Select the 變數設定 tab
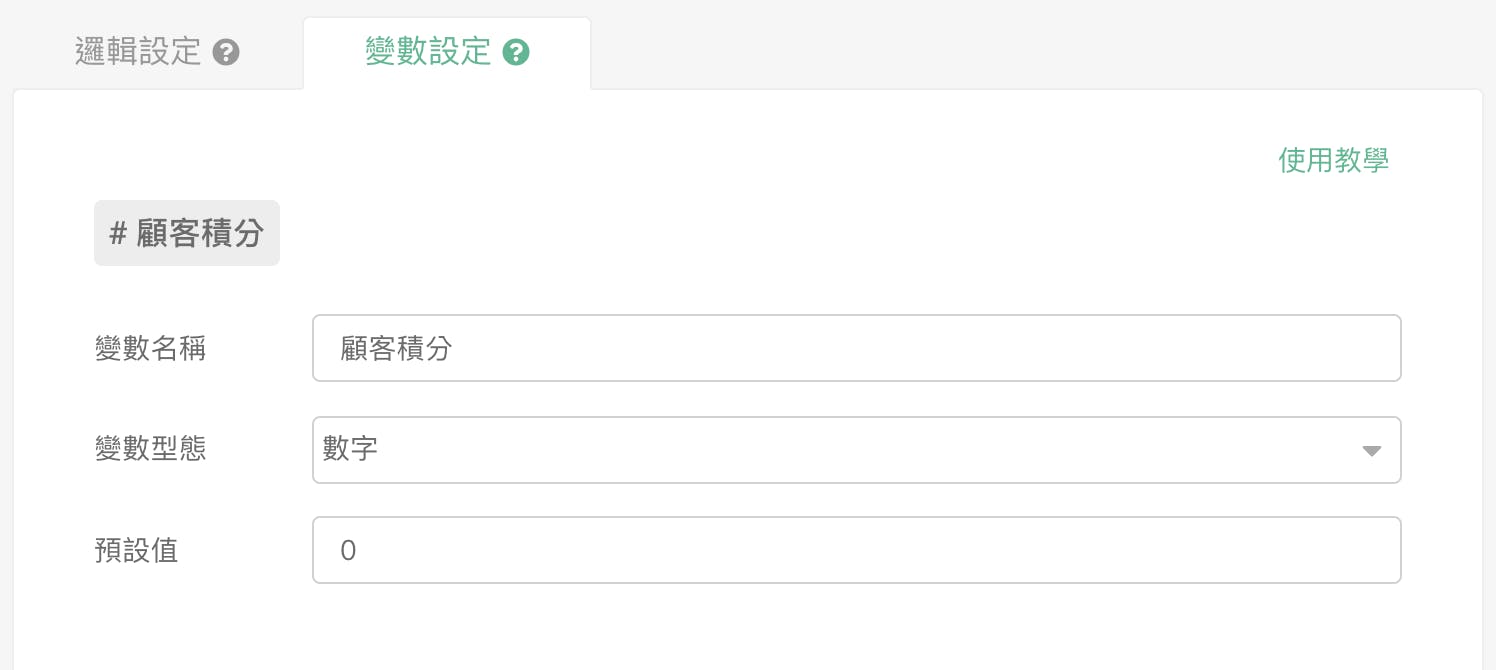Image resolution: width=1496 pixels, height=670 pixels. click(446, 52)
